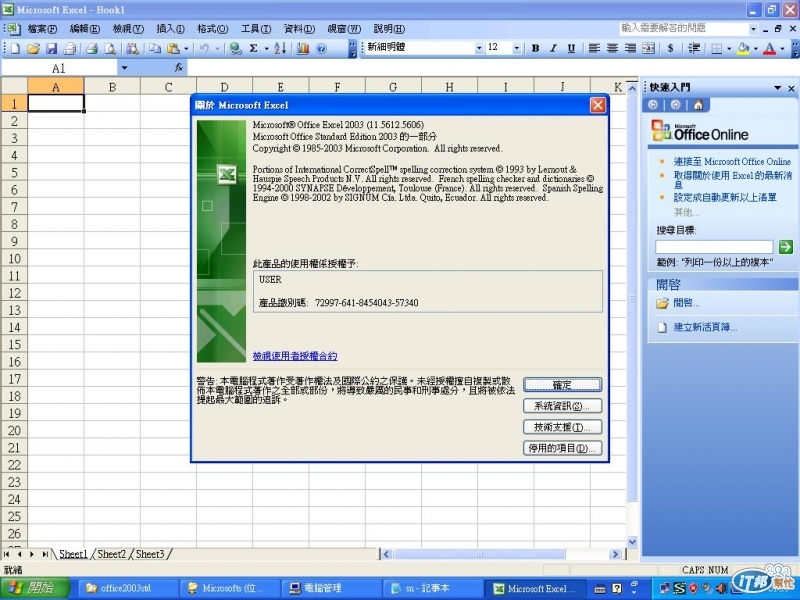Open the Font Color dropdown arrow
Viewport: 800px width, 600px height.
point(782,48)
